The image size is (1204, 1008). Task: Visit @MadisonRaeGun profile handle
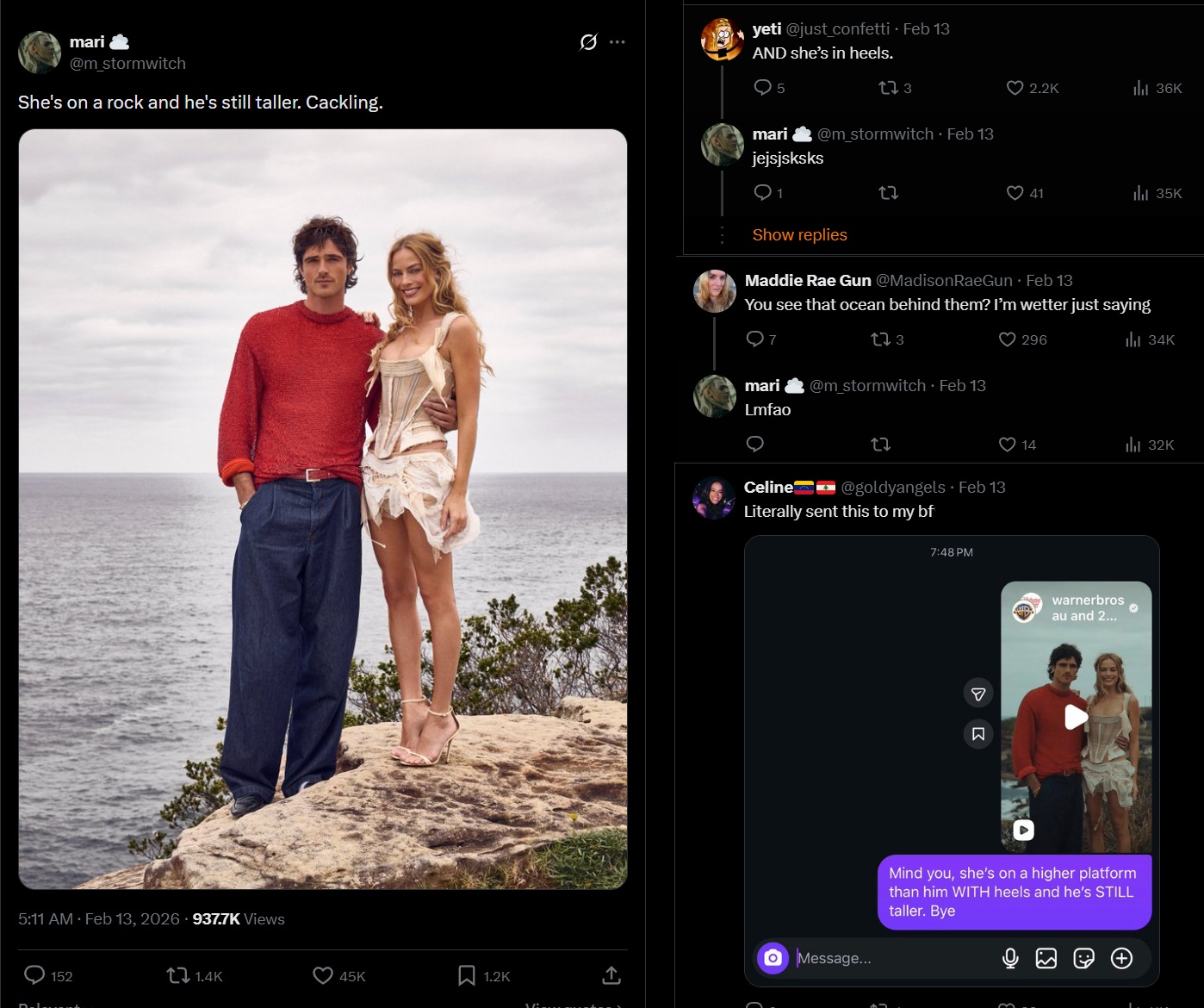pyautogui.click(x=944, y=280)
